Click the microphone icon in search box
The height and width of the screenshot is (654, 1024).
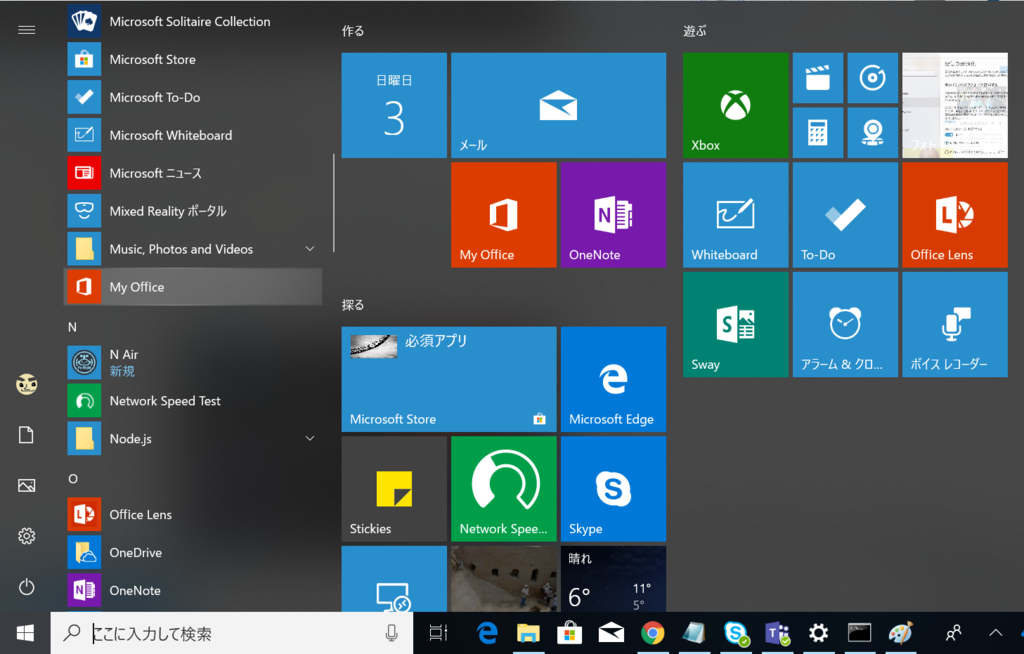[x=391, y=633]
